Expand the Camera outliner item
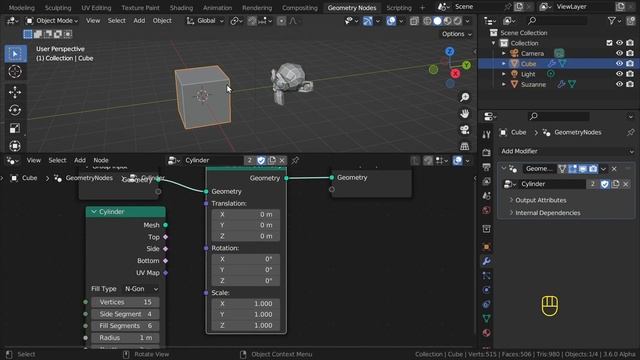 click(504, 53)
